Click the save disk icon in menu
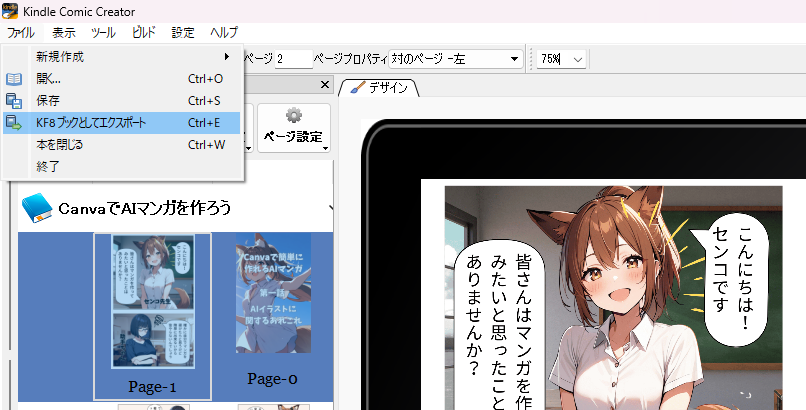 (14, 100)
